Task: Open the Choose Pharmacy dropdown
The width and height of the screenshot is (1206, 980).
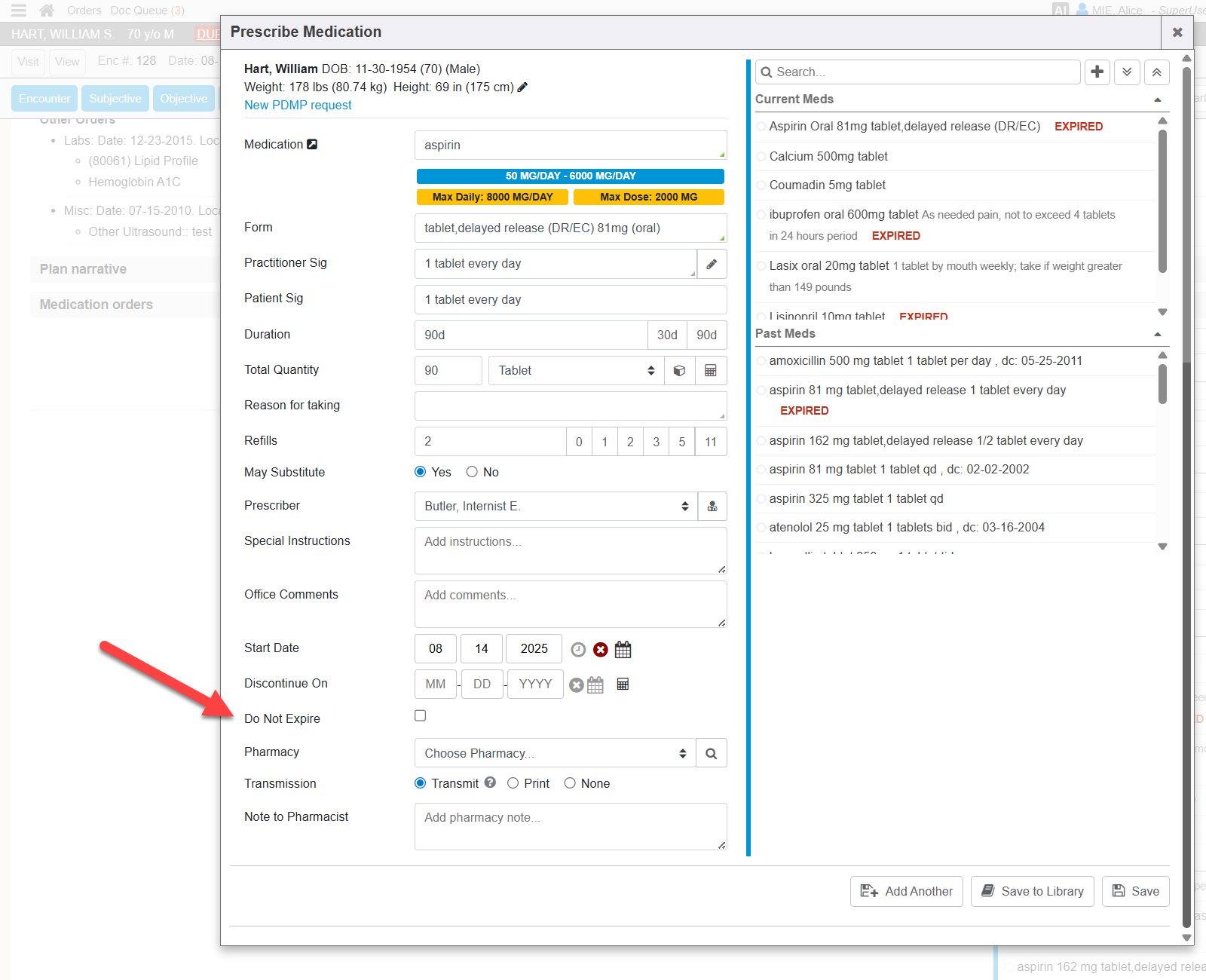Action: point(554,753)
